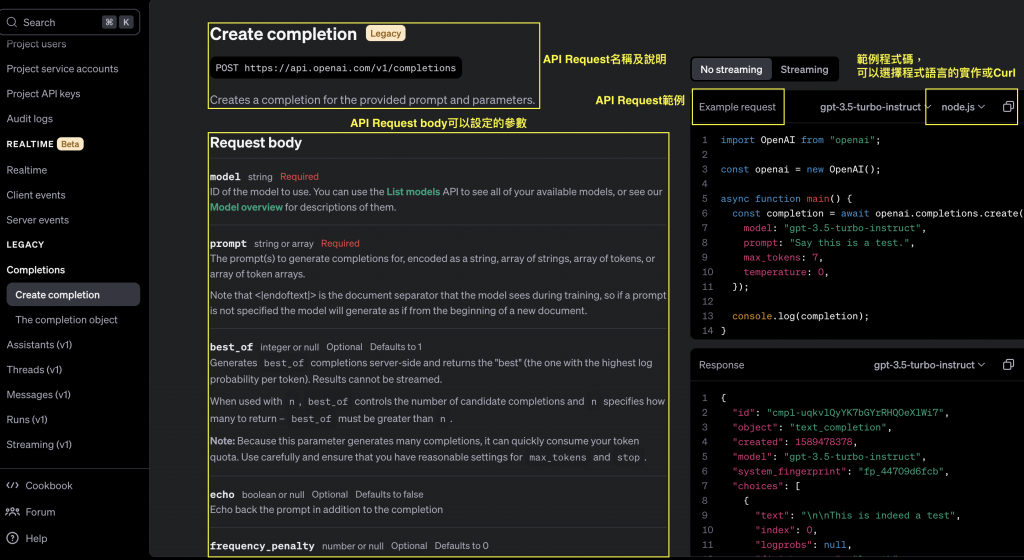Click the Help question-mark icon
The height and width of the screenshot is (560, 1024).
[12, 538]
